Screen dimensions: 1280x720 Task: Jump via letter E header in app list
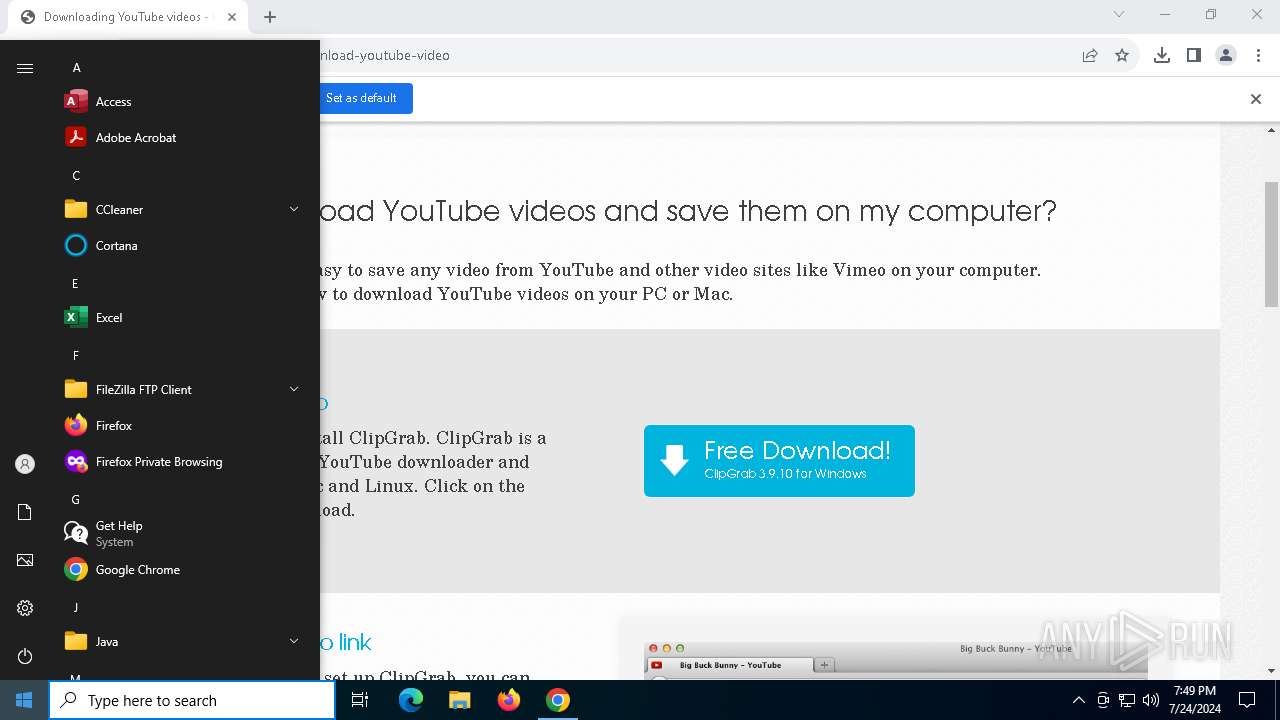point(75,284)
